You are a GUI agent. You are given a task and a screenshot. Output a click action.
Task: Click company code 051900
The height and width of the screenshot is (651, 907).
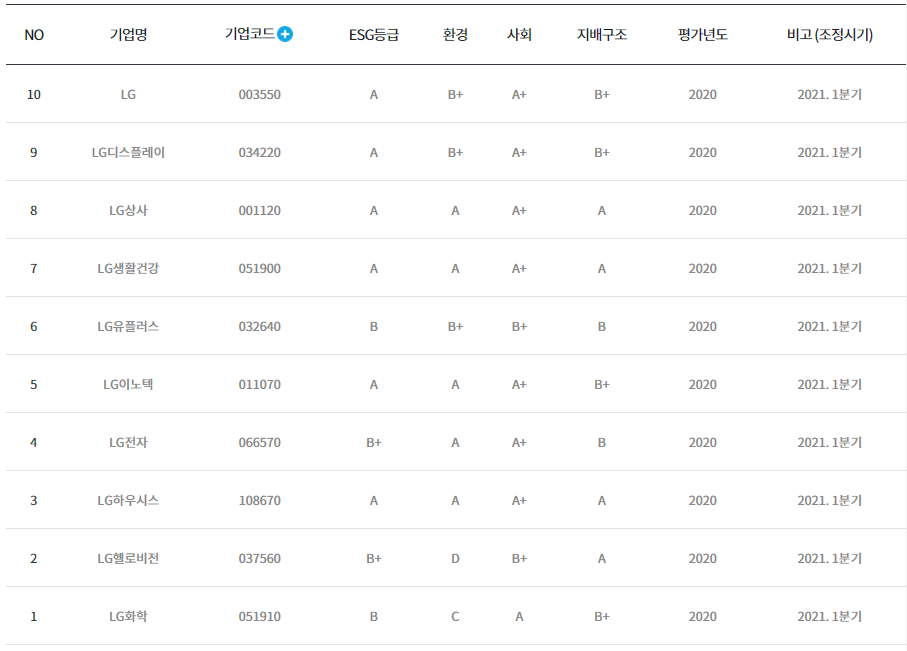pos(260,269)
